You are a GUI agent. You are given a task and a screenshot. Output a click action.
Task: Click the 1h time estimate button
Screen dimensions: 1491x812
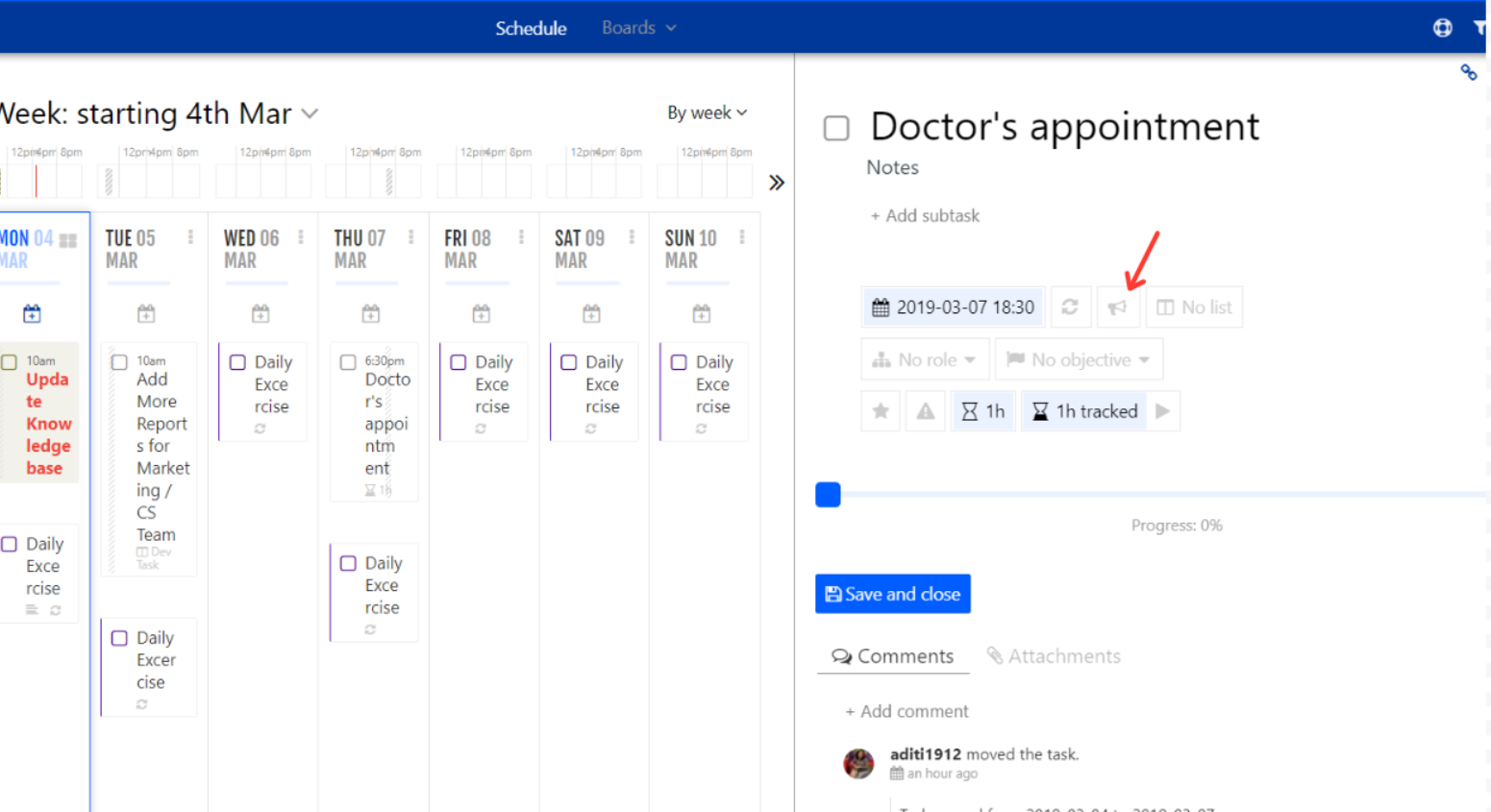click(983, 411)
